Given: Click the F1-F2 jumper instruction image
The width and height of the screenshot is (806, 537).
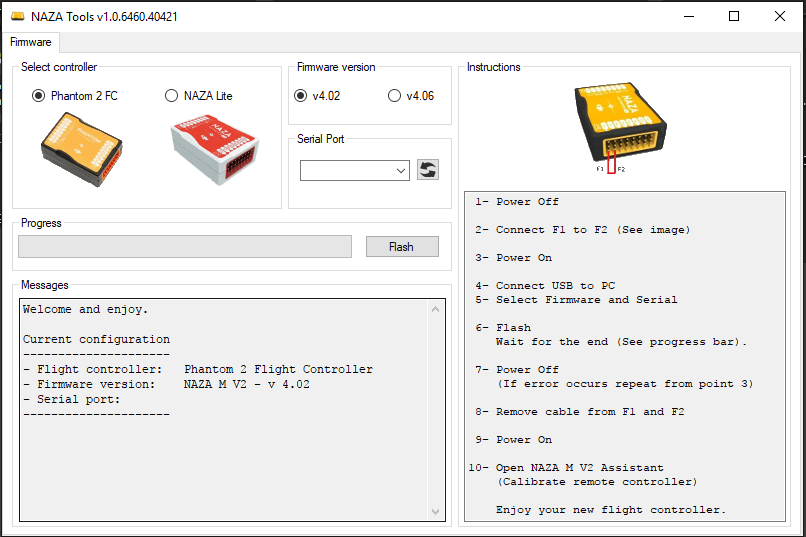Looking at the screenshot, I should [x=620, y=127].
